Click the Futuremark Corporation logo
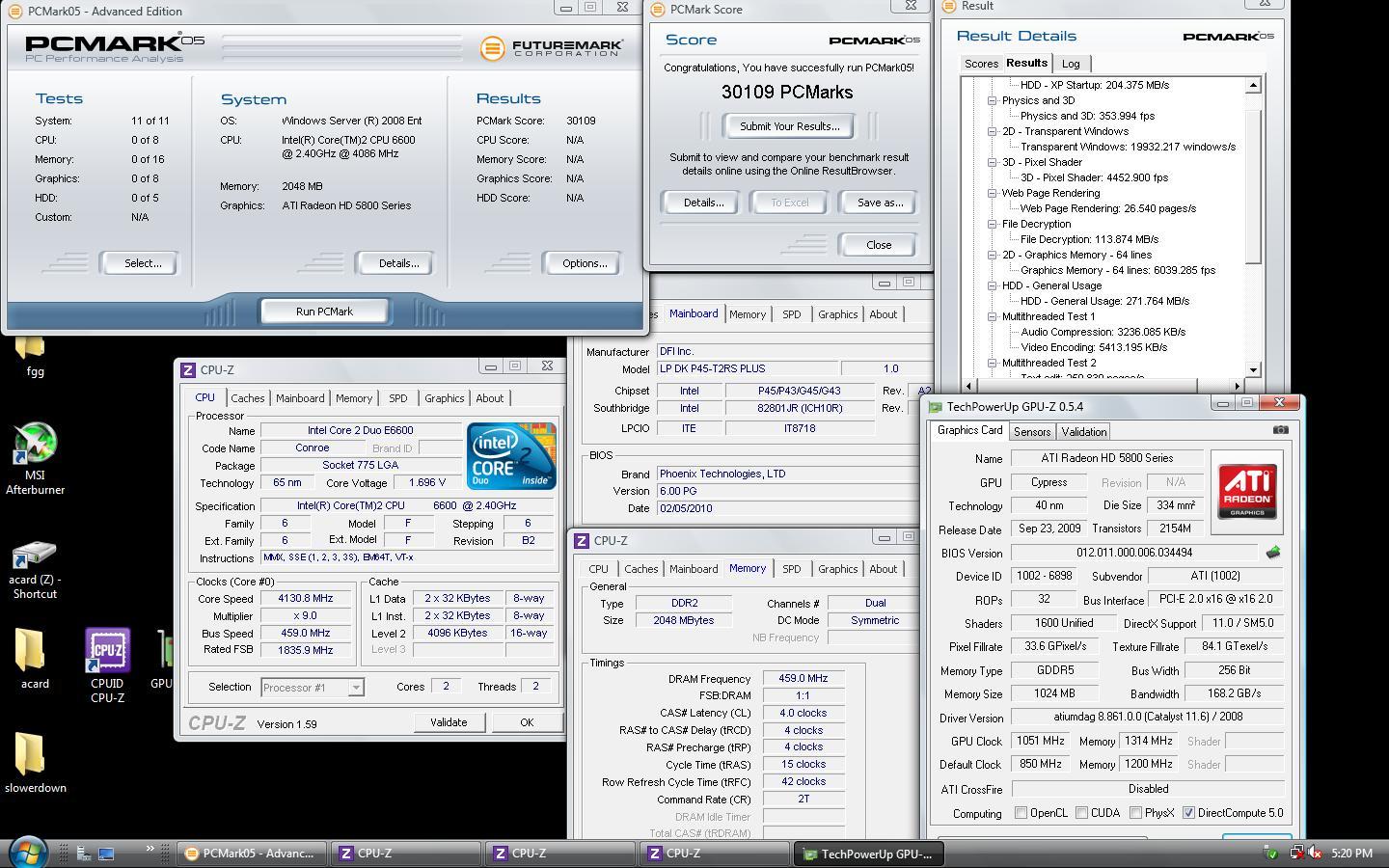Viewport: 1389px width, 868px height. 552,47
